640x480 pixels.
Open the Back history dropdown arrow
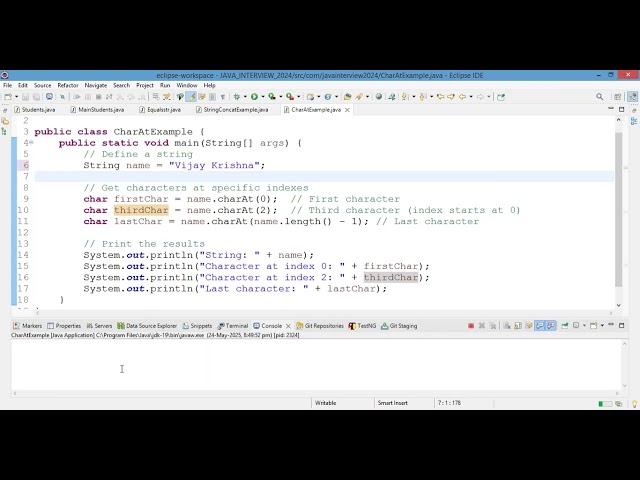pyautogui.click(x=471, y=97)
